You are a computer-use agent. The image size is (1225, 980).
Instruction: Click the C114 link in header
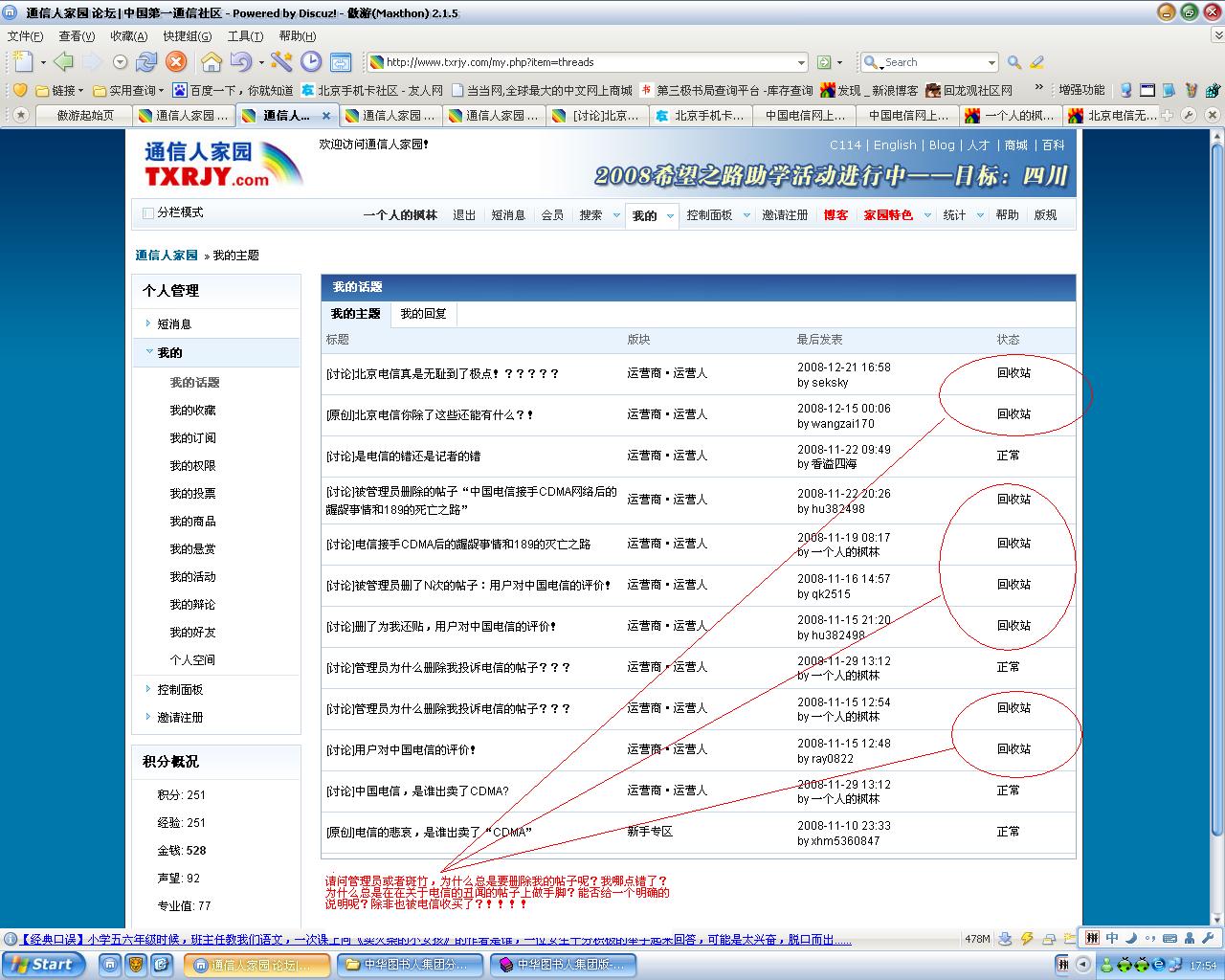845,145
